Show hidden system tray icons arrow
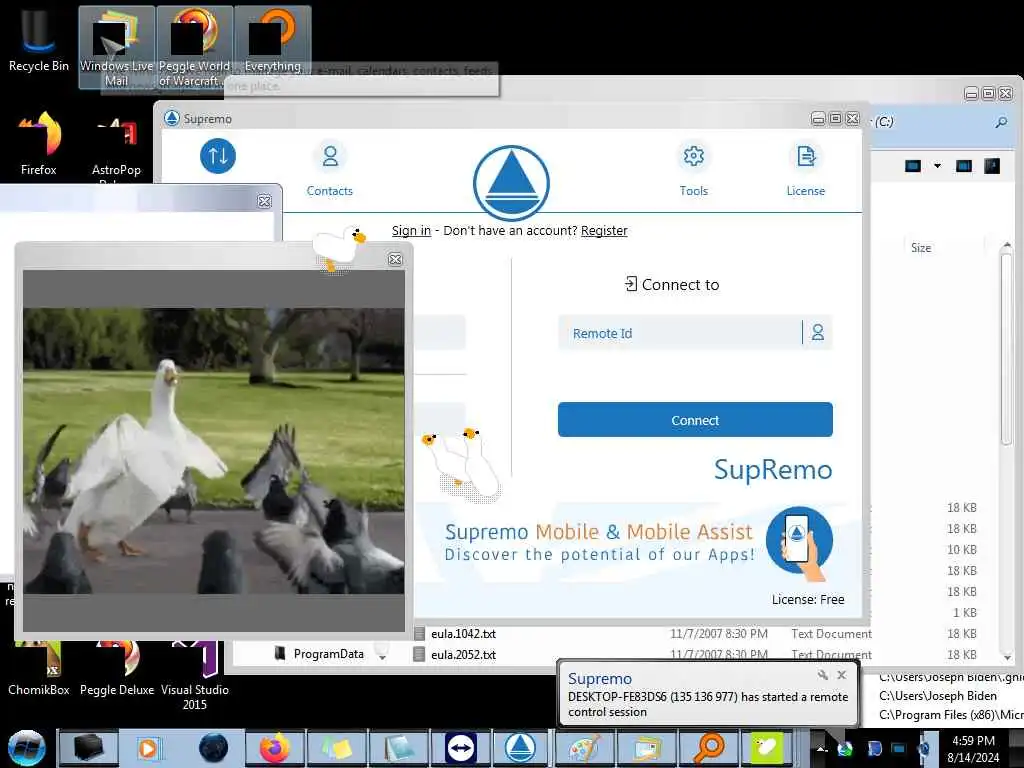This screenshot has height=768, width=1024. [822, 749]
